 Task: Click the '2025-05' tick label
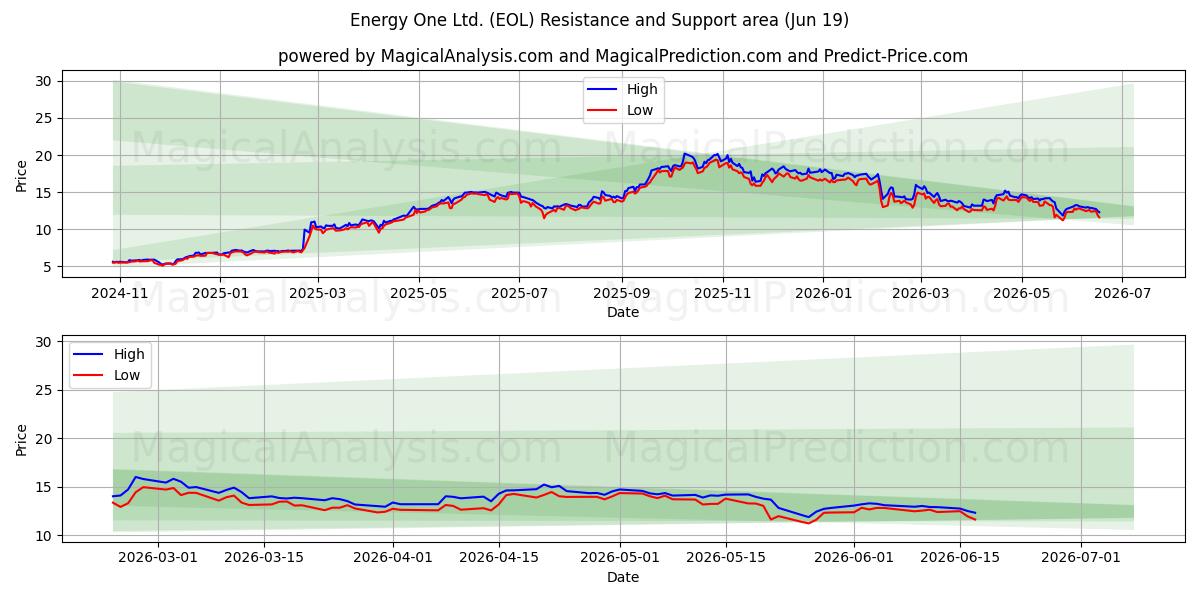[418, 293]
